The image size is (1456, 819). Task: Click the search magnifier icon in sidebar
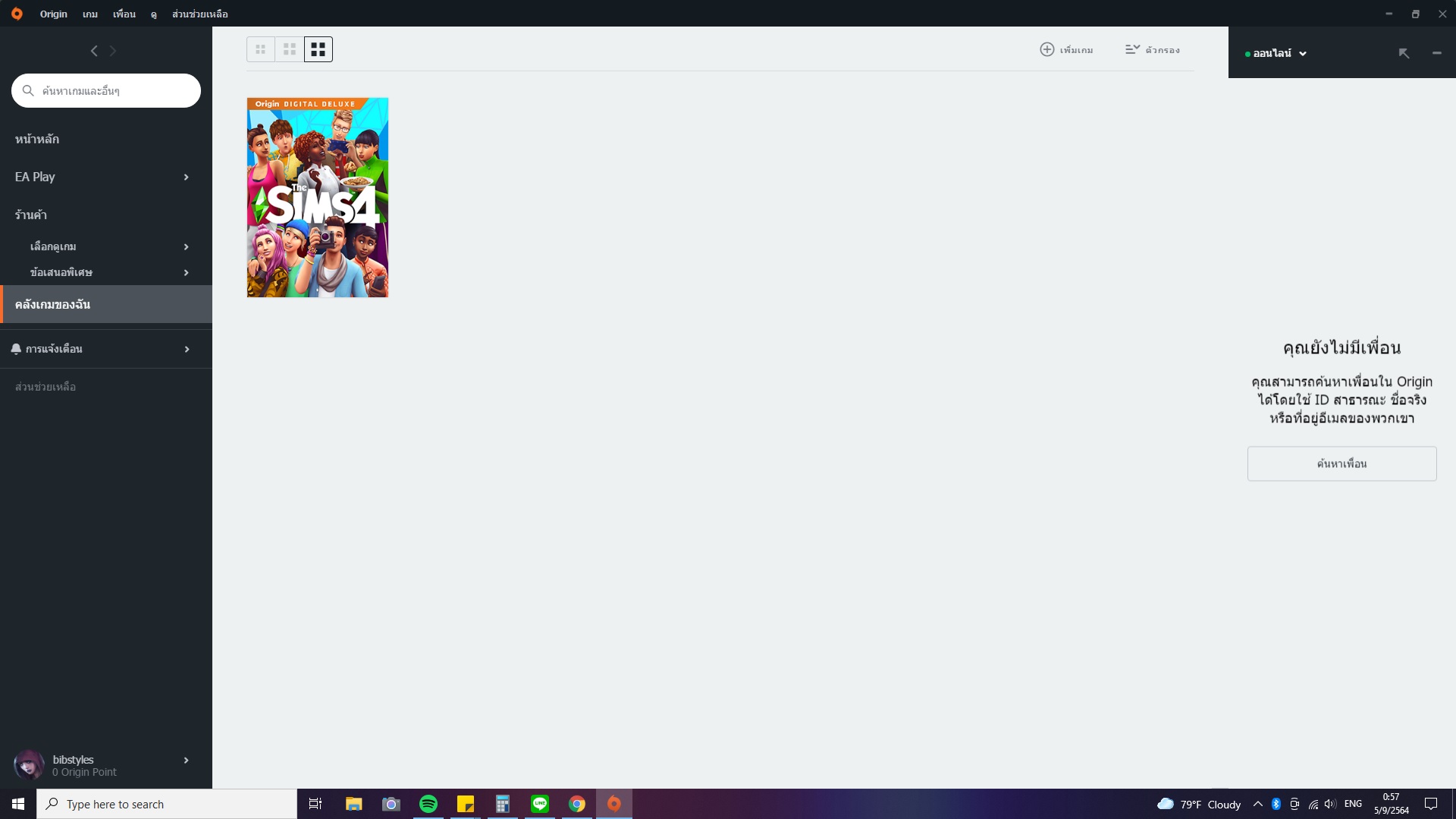tap(28, 91)
